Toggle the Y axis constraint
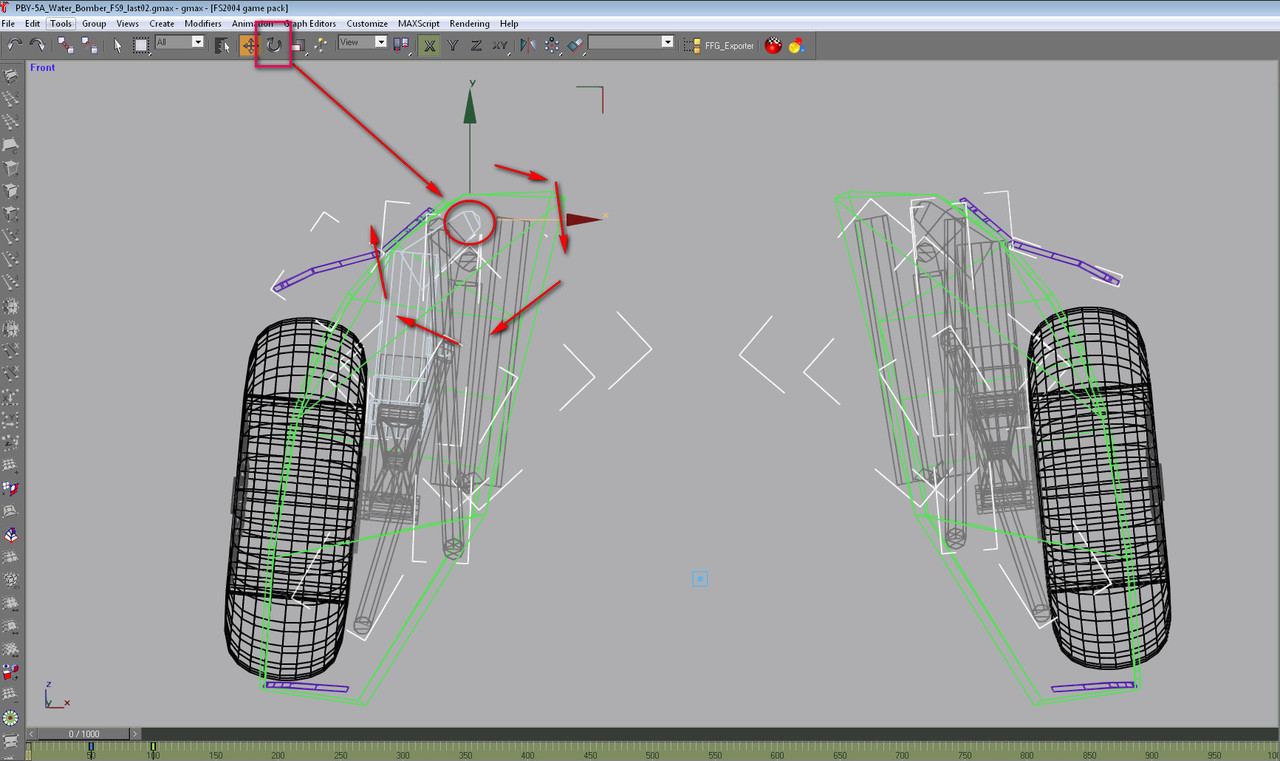1280x761 pixels. [453, 45]
